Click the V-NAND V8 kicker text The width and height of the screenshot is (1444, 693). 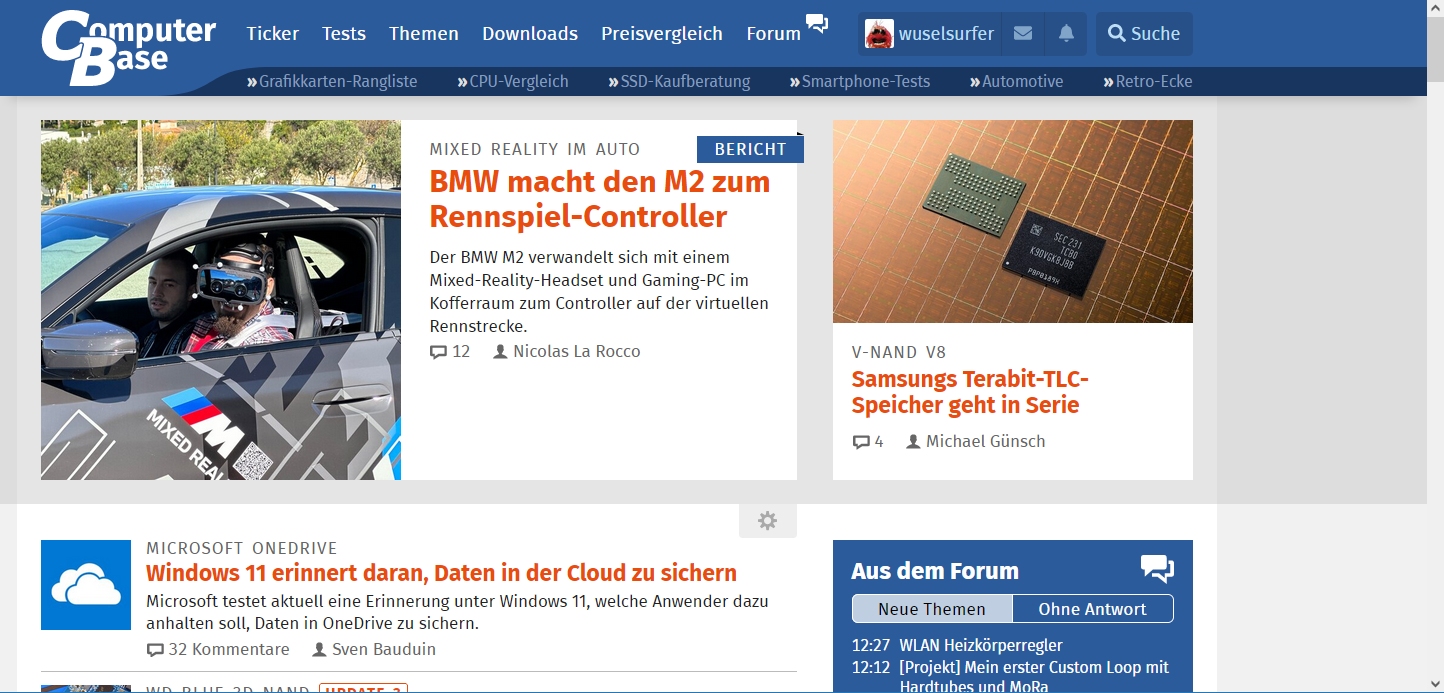[x=899, y=352]
